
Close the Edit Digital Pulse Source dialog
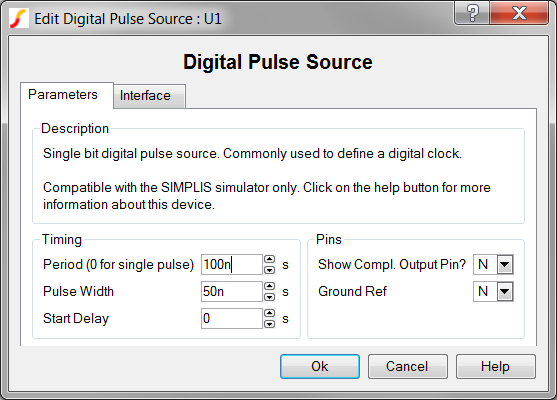point(519,13)
